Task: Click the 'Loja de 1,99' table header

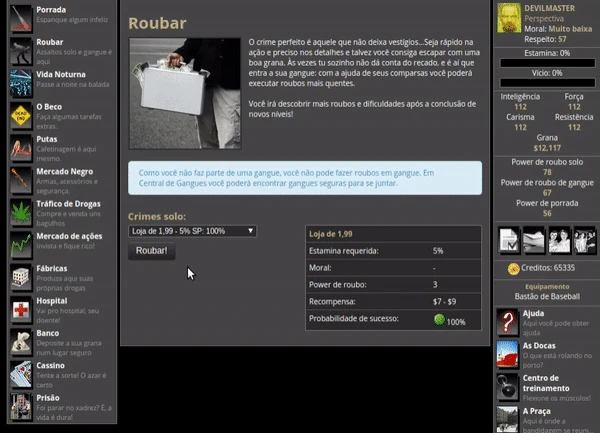Action: click(393, 234)
